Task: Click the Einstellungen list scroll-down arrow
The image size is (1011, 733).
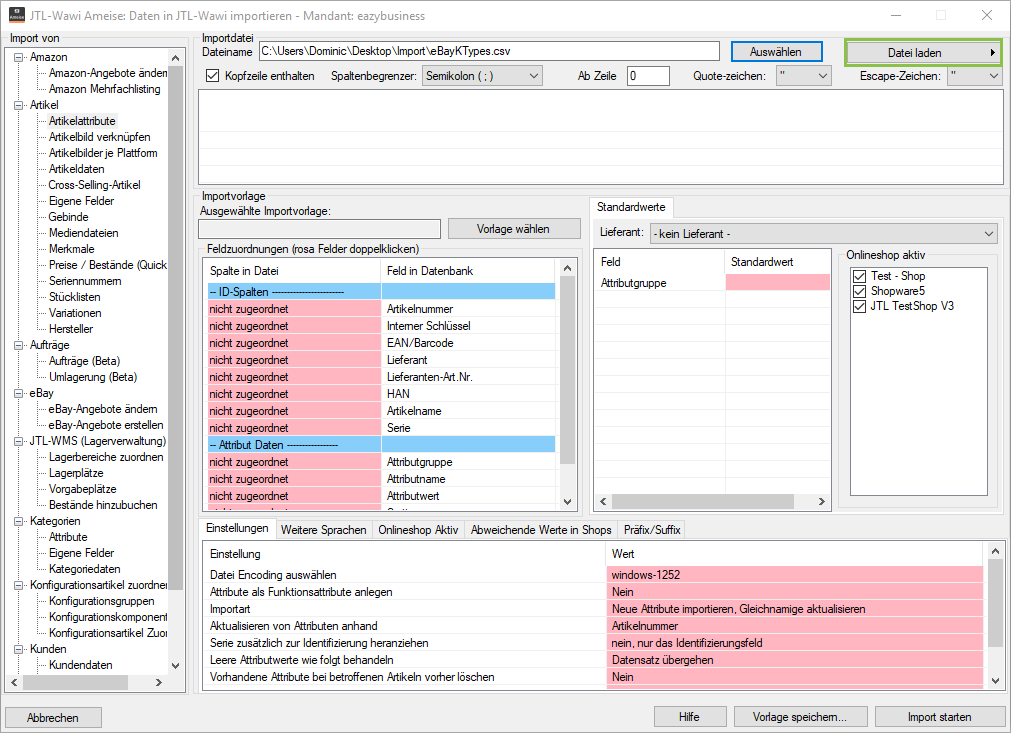Action: 995,681
